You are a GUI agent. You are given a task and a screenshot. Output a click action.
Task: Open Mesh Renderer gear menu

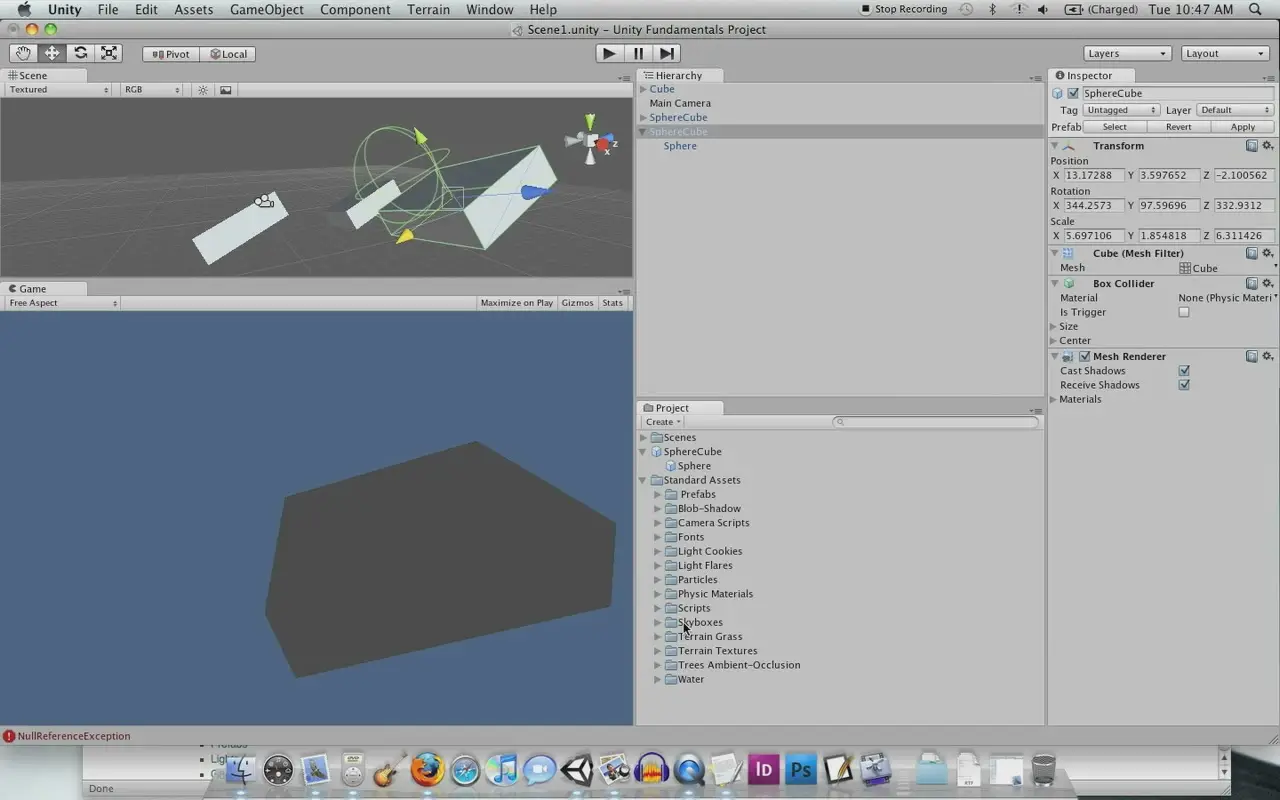(x=1267, y=357)
